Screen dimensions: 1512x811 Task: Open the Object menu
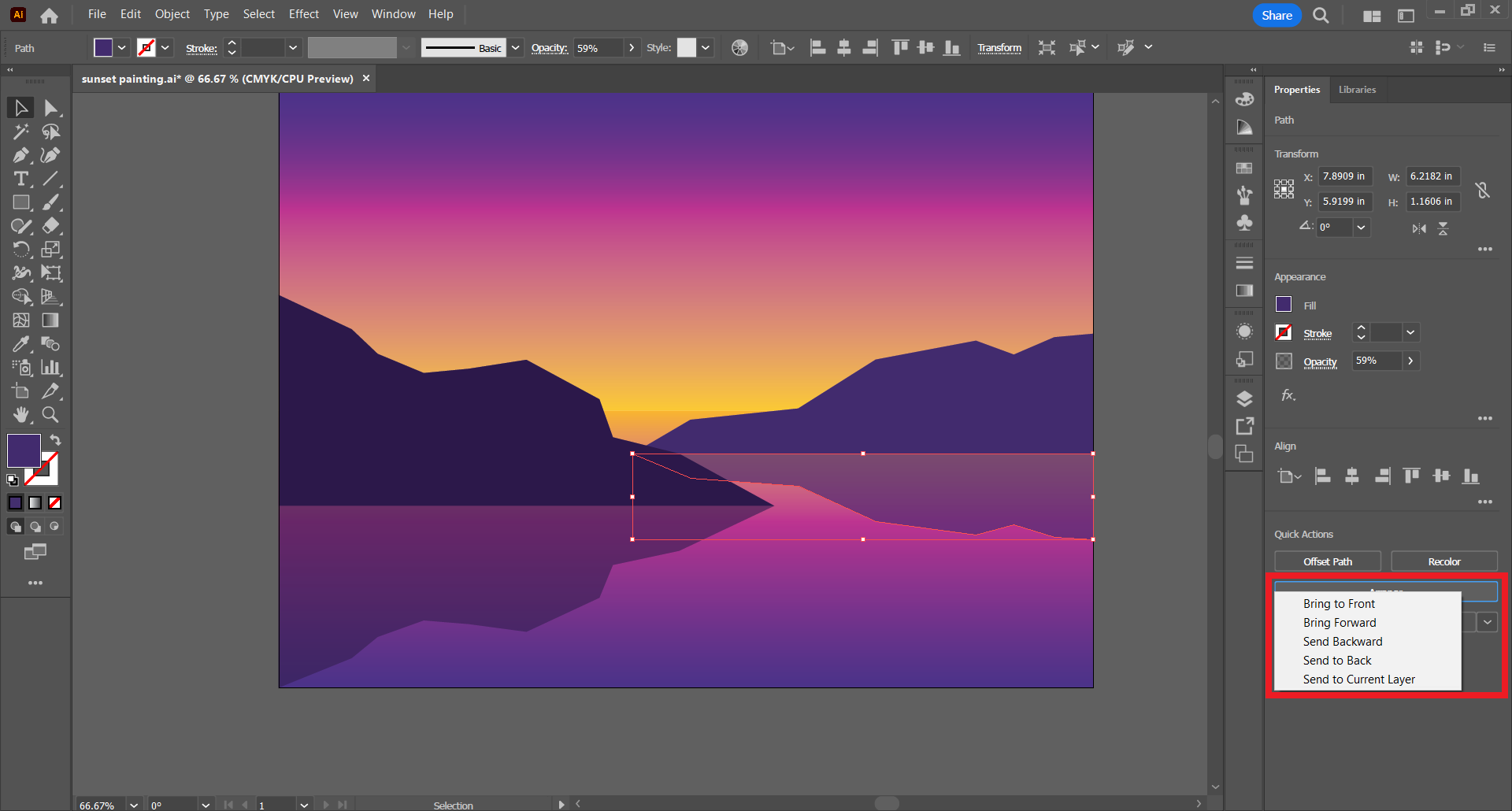tap(172, 14)
